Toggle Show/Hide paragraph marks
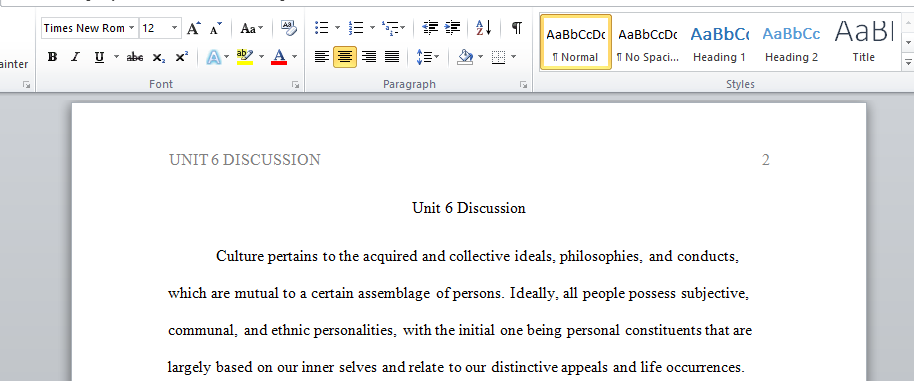The height and width of the screenshot is (381, 914). pyautogui.click(x=516, y=27)
